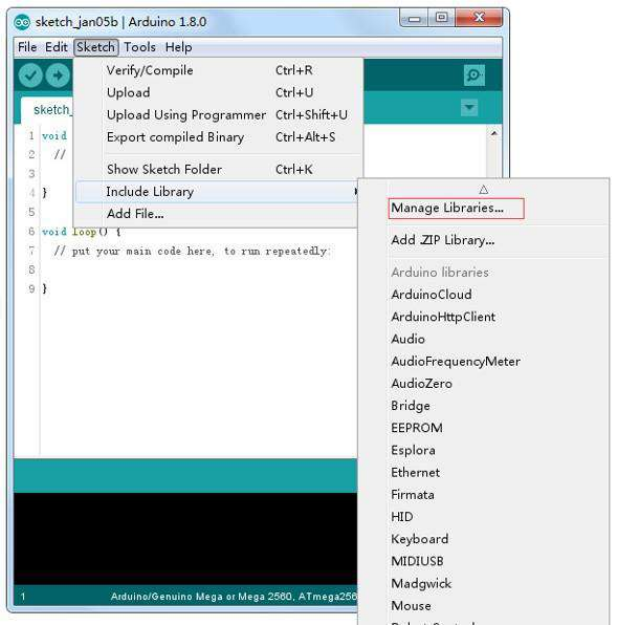617x625 pixels.
Task: Click the Verify checkmark toolbar icon
Action: coord(30,75)
